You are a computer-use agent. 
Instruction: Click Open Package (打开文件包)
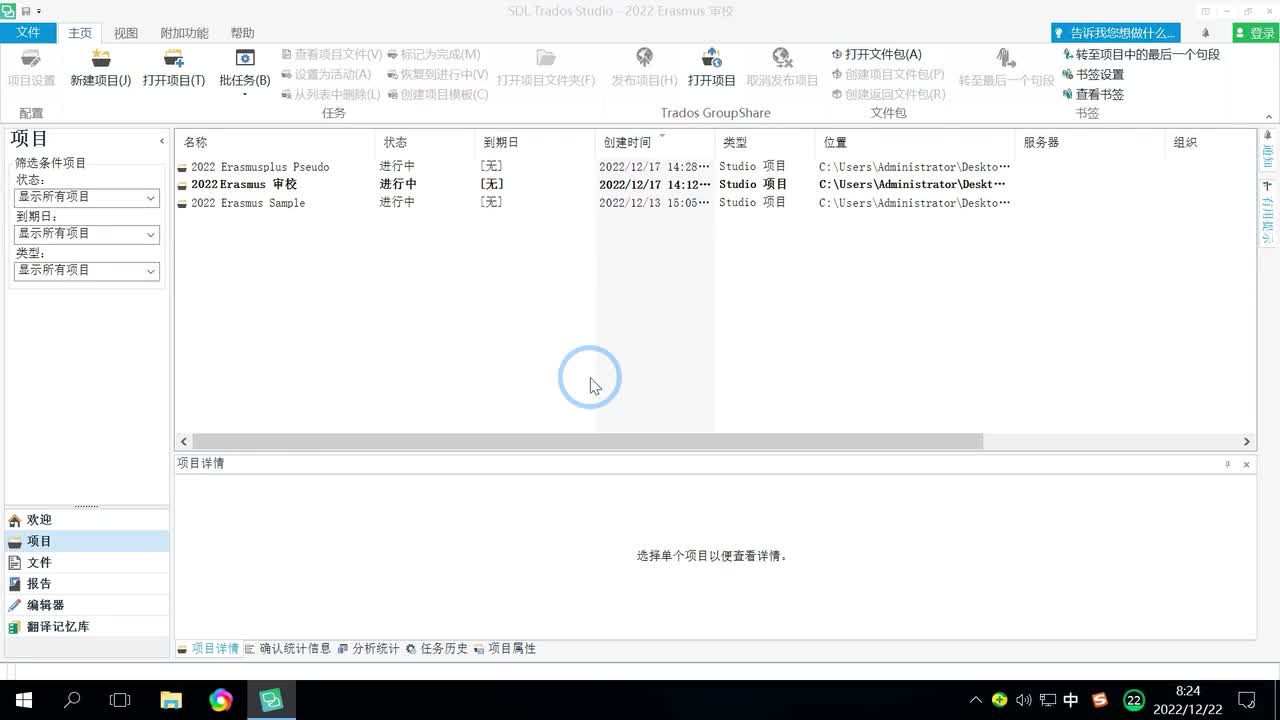point(877,55)
